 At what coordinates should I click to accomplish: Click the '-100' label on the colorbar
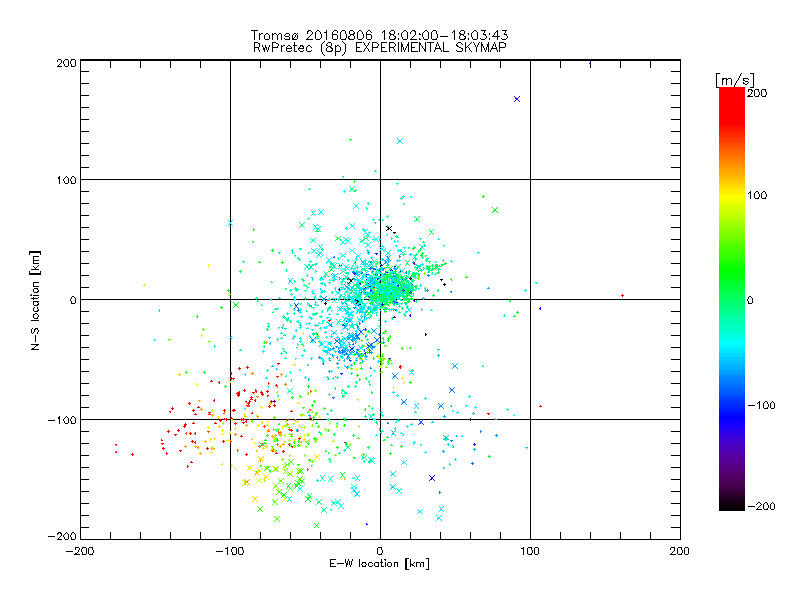coord(761,406)
